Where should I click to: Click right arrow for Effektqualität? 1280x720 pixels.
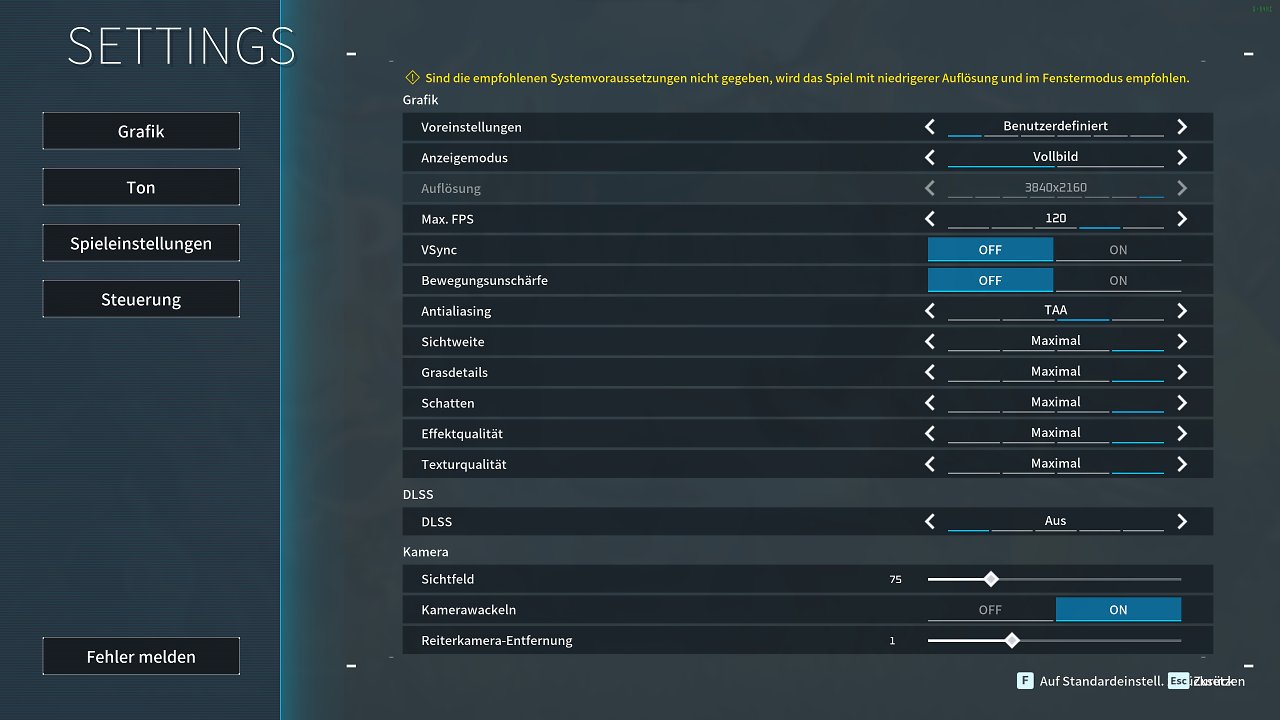(x=1182, y=434)
